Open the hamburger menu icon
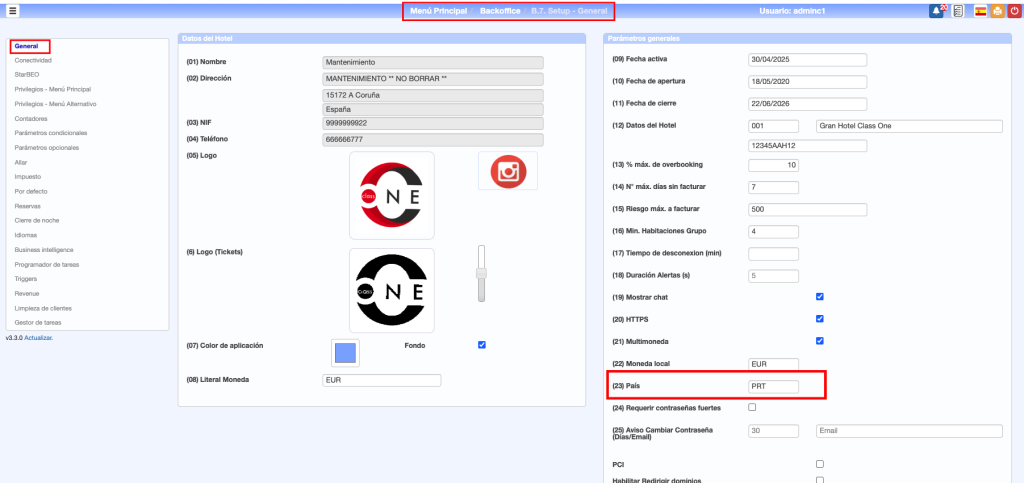This screenshot has width=1024, height=483. coord(13,11)
